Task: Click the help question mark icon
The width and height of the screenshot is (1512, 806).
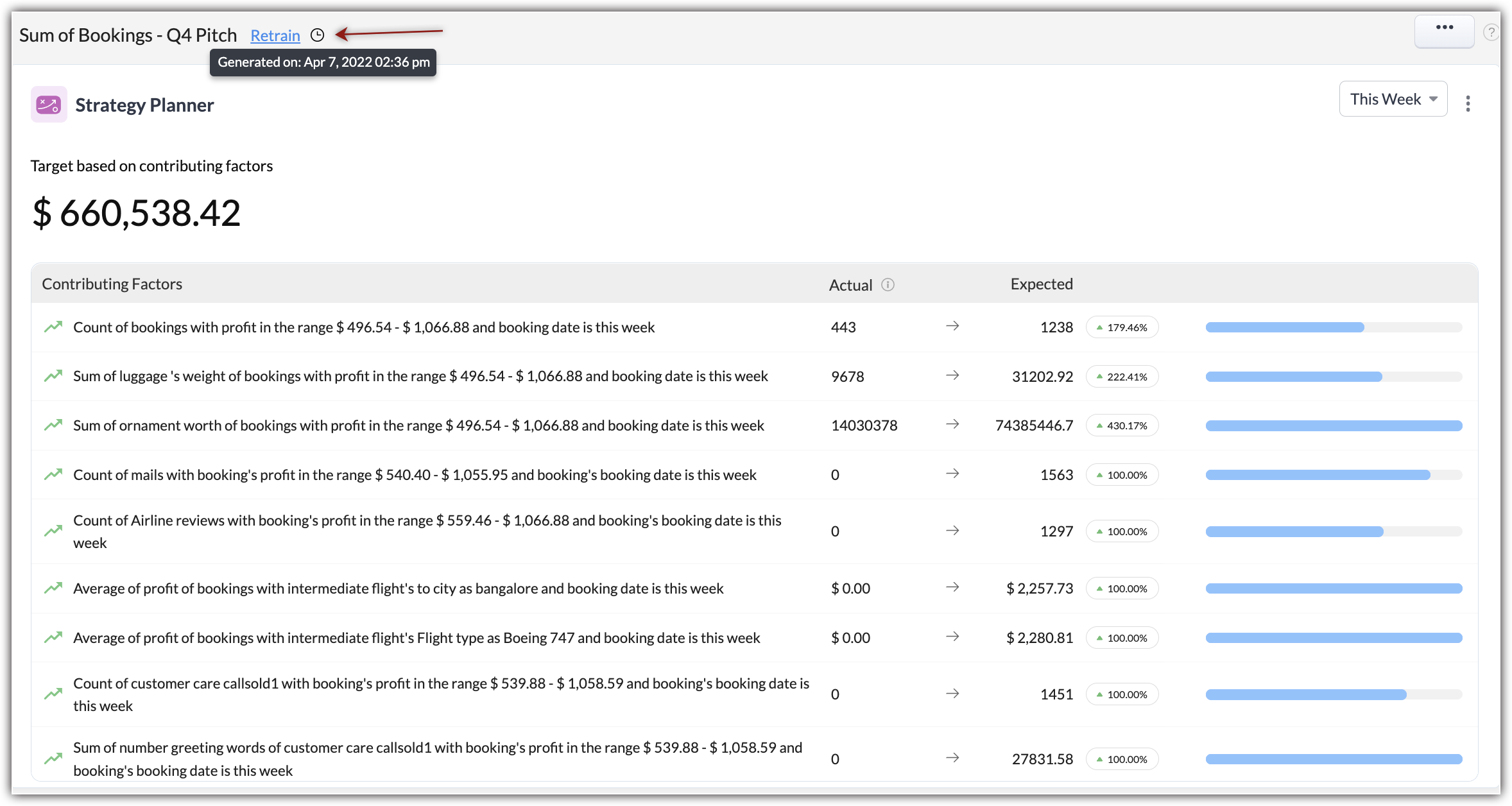Action: 1491,31
